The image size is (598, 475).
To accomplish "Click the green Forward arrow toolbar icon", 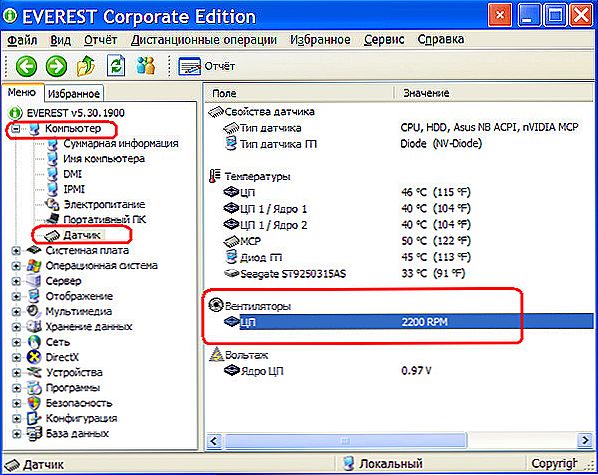I will 56,66.
